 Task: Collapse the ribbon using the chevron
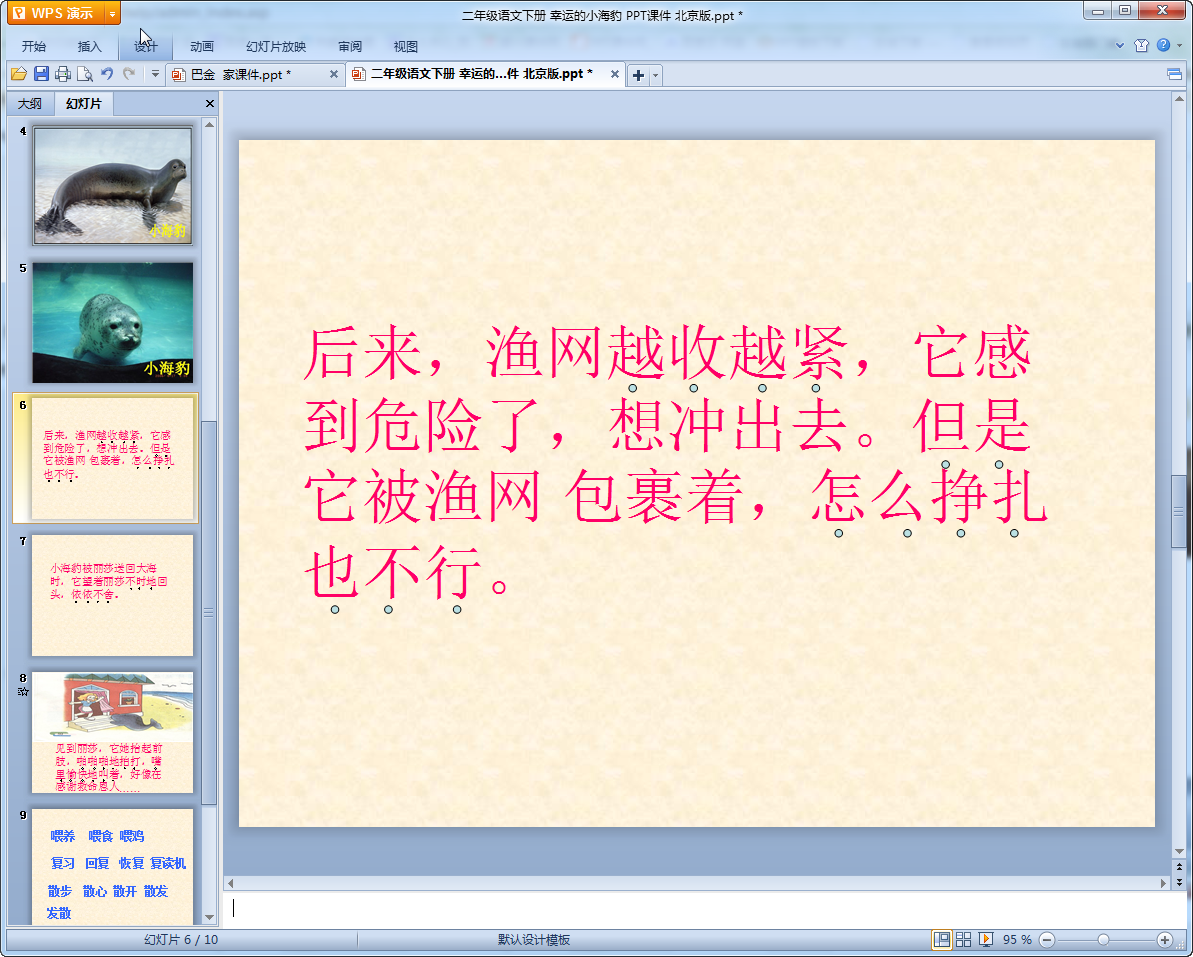(x=1119, y=46)
